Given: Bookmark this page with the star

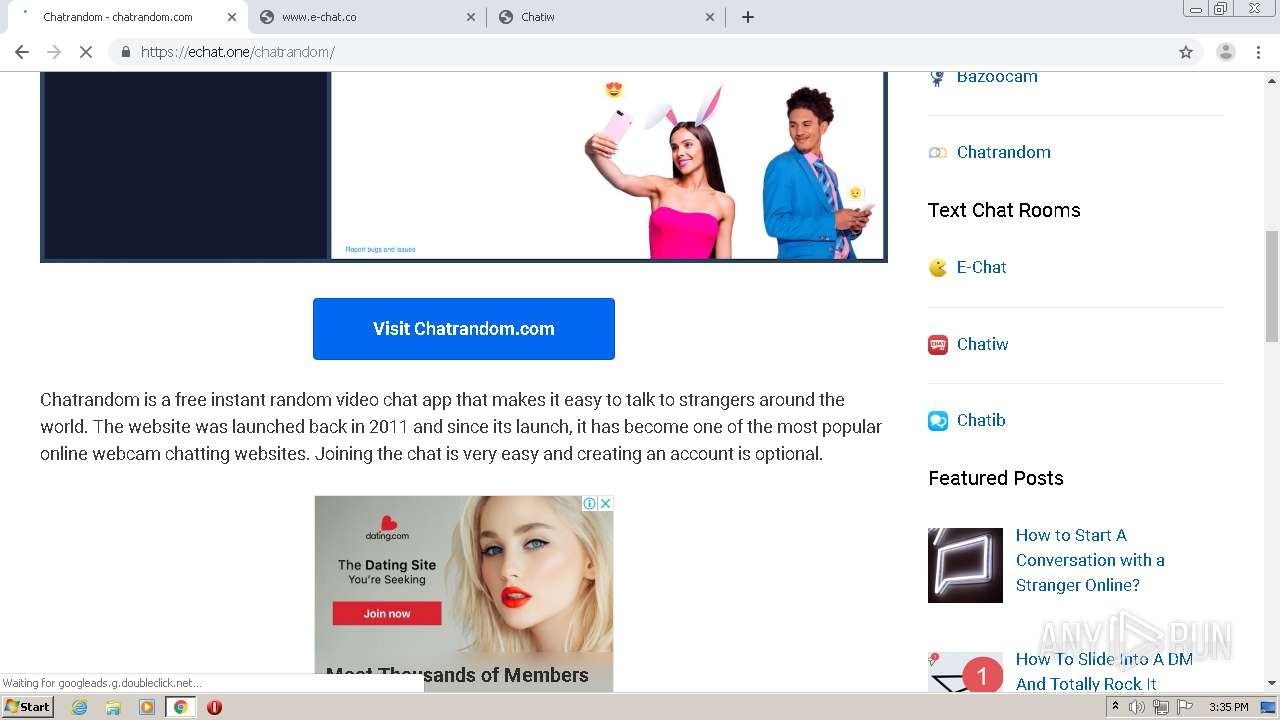Looking at the screenshot, I should click(x=1186, y=52).
